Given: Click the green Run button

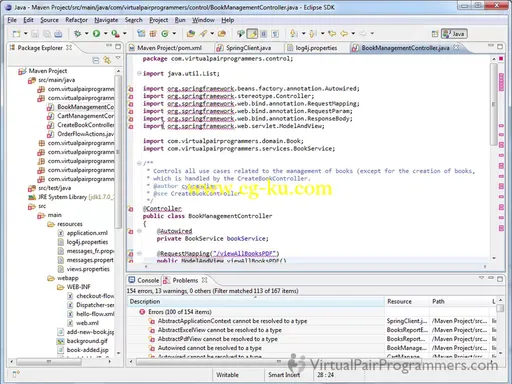Looking at the screenshot, I should pyautogui.click(x=96, y=33).
